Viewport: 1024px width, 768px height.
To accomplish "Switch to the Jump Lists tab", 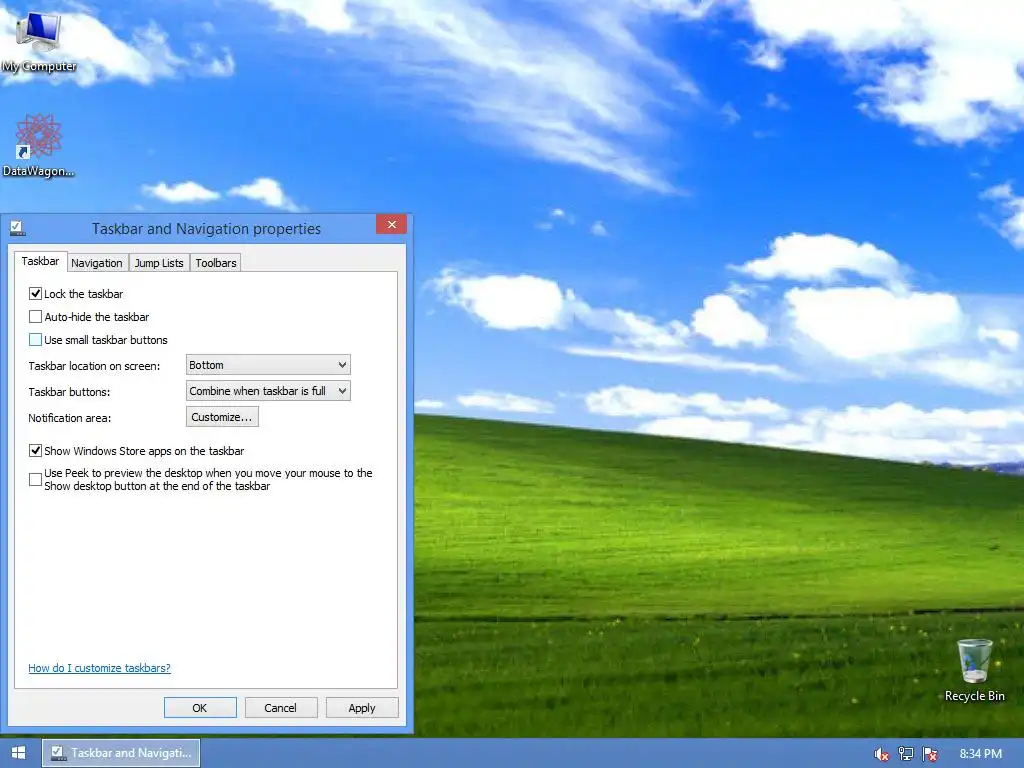I will tap(159, 263).
